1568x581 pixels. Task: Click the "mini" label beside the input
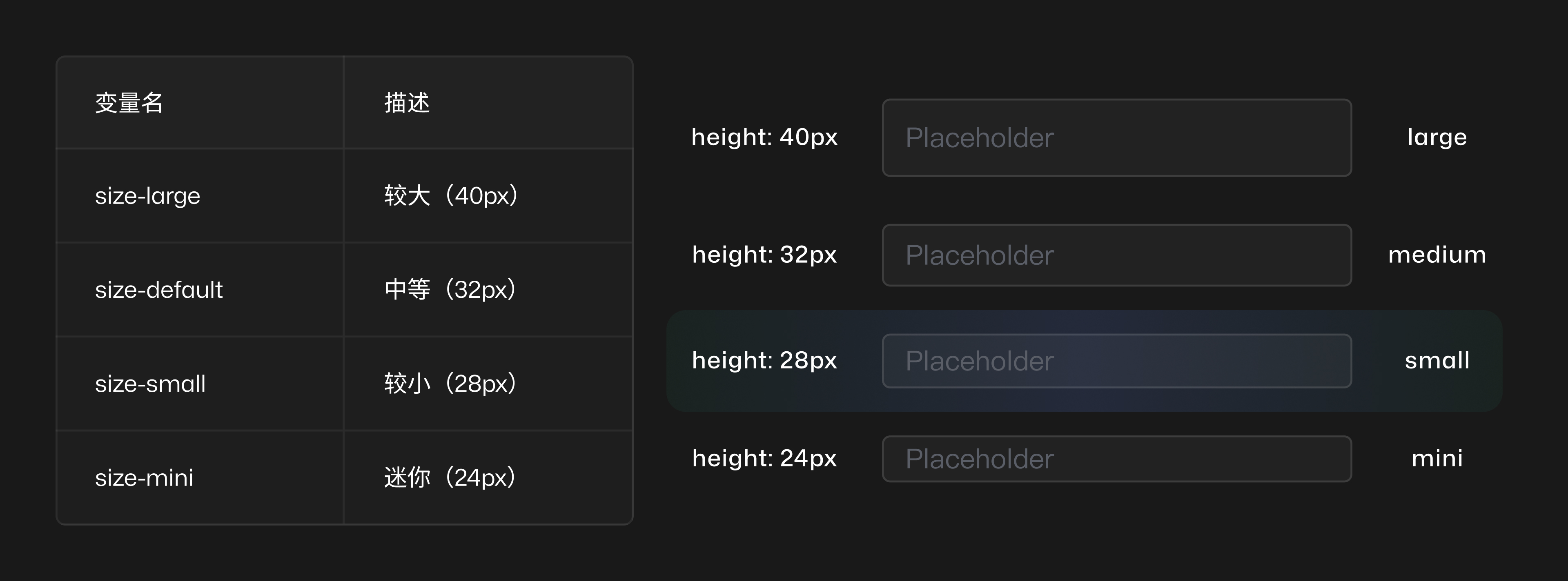[x=1437, y=458]
